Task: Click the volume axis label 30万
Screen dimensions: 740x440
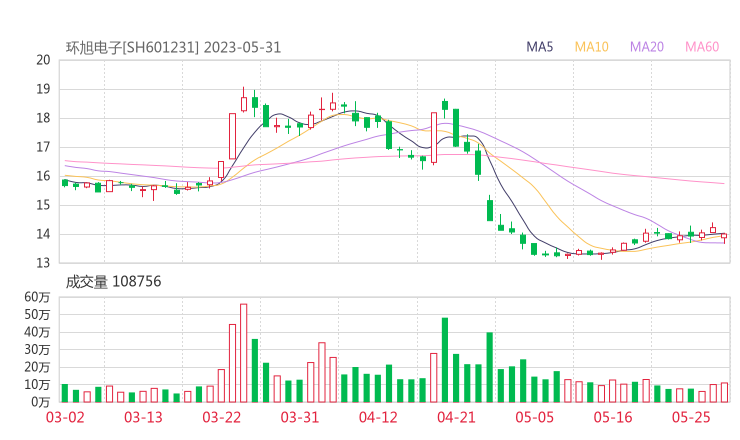Action: click(x=37, y=349)
